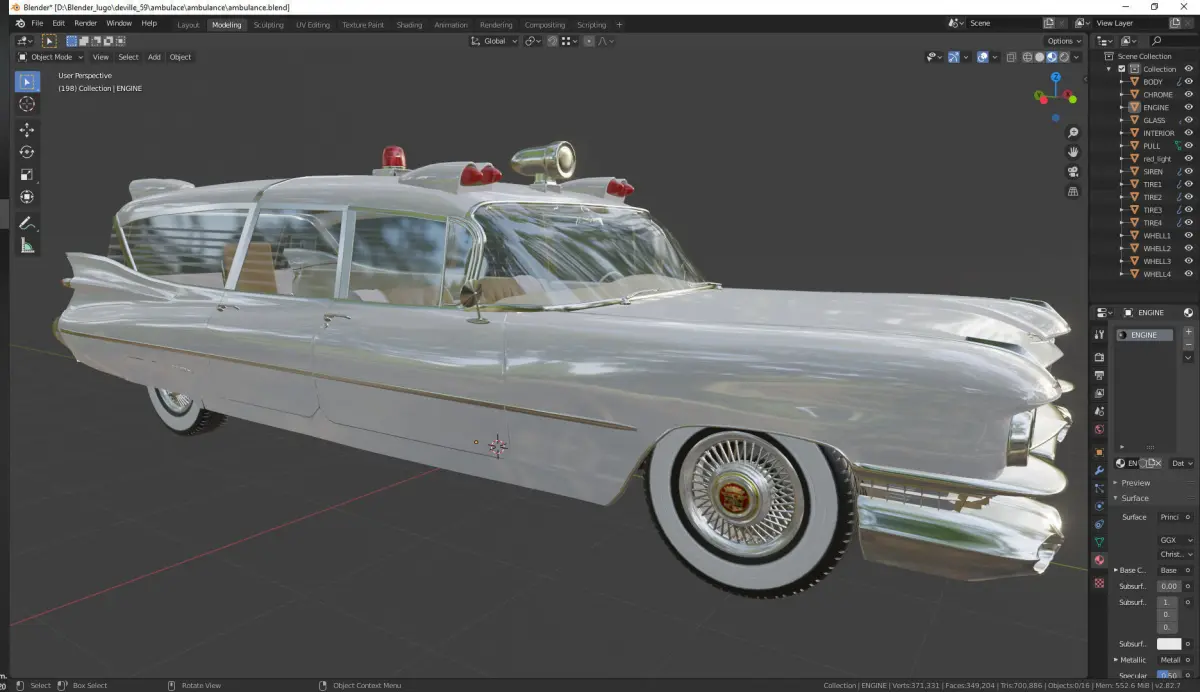This screenshot has height=692, width=1200.
Task: Hide BODY object in outliner
Action: coord(1189,82)
